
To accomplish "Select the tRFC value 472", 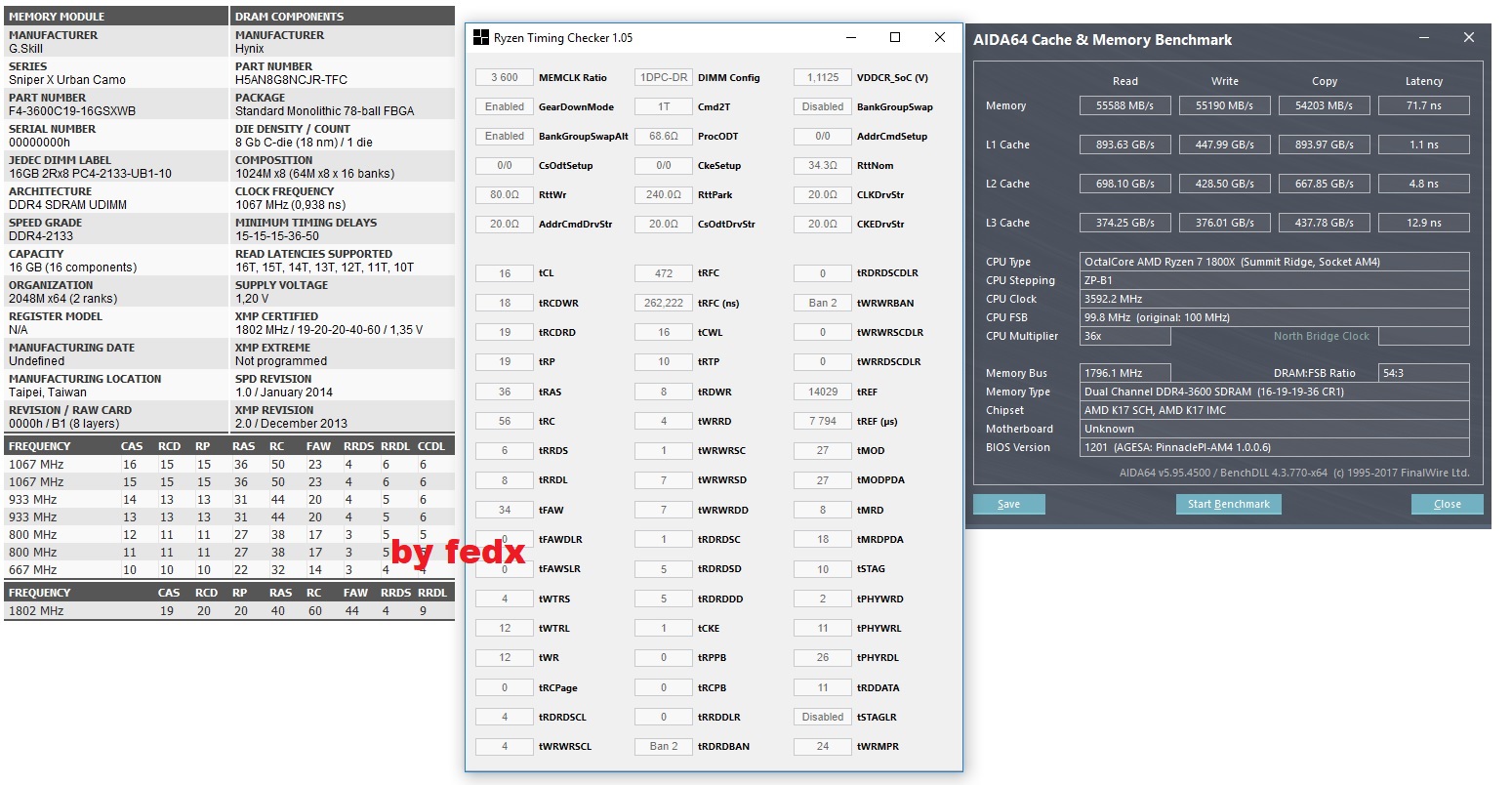I will (x=664, y=273).
